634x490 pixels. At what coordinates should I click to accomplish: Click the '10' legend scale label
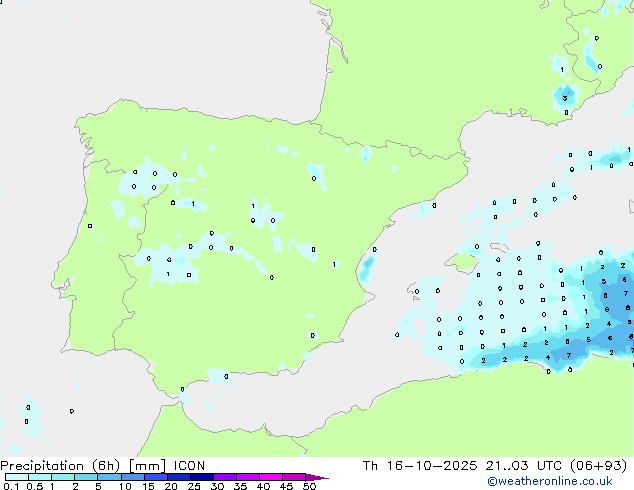tap(125, 486)
